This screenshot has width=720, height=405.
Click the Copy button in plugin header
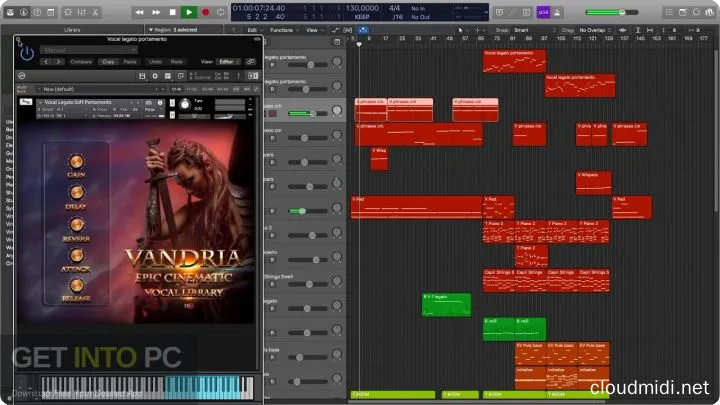click(x=107, y=61)
